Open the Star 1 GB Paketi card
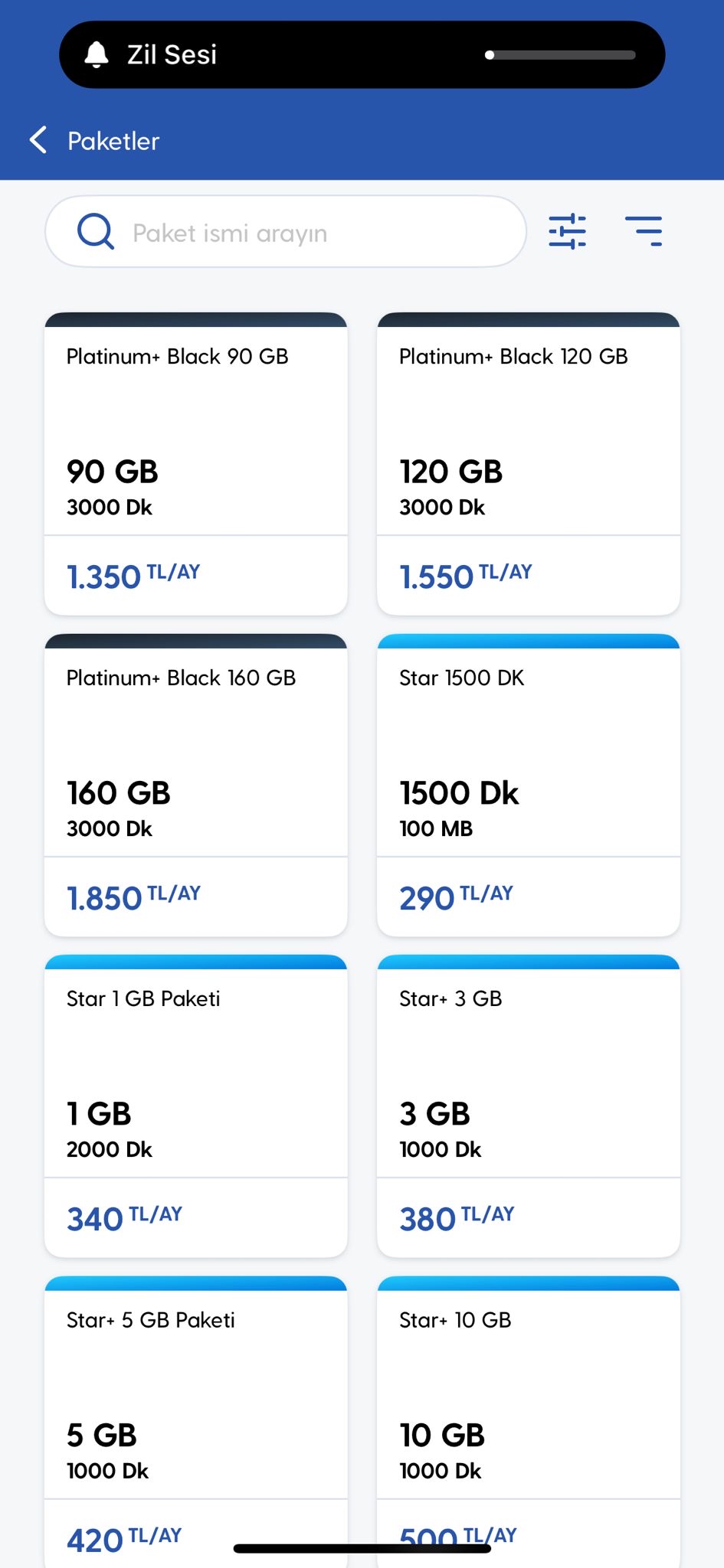The height and width of the screenshot is (1568, 724). click(196, 1106)
